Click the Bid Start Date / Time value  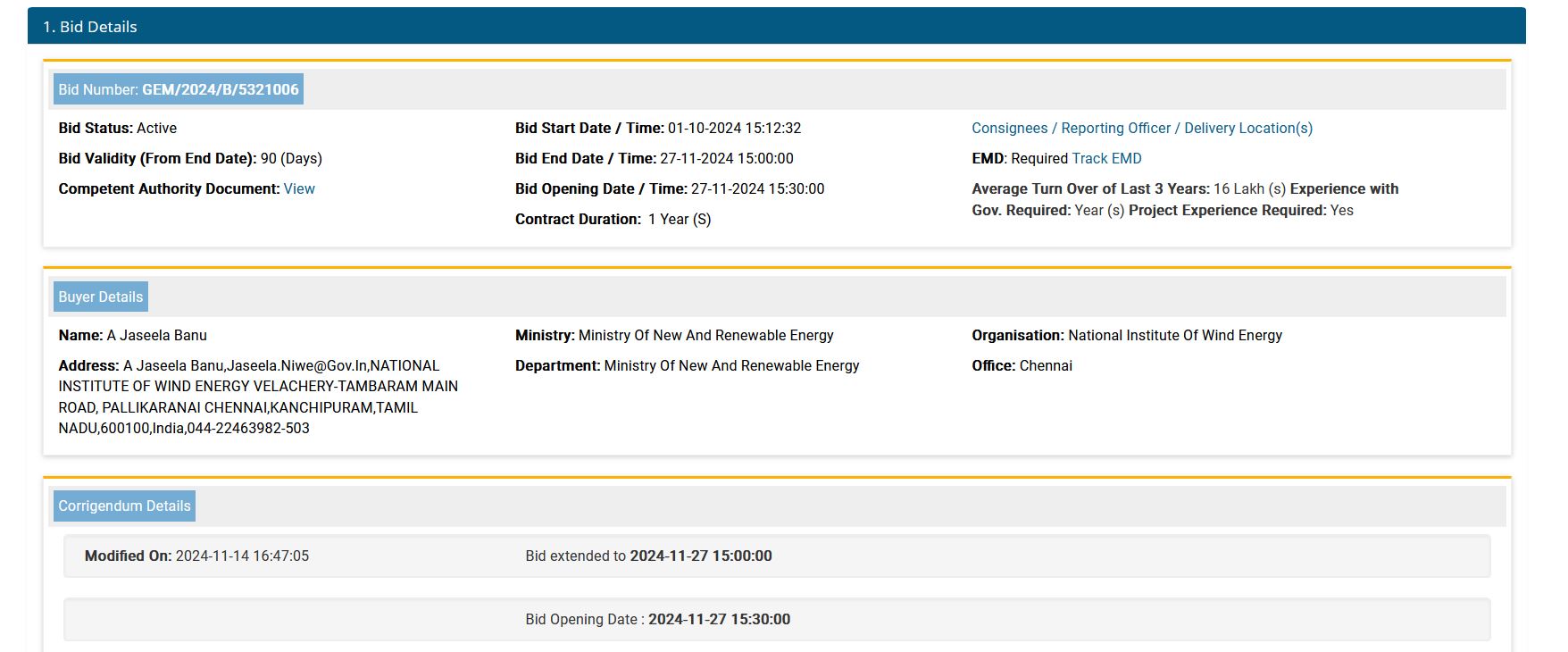(734, 129)
